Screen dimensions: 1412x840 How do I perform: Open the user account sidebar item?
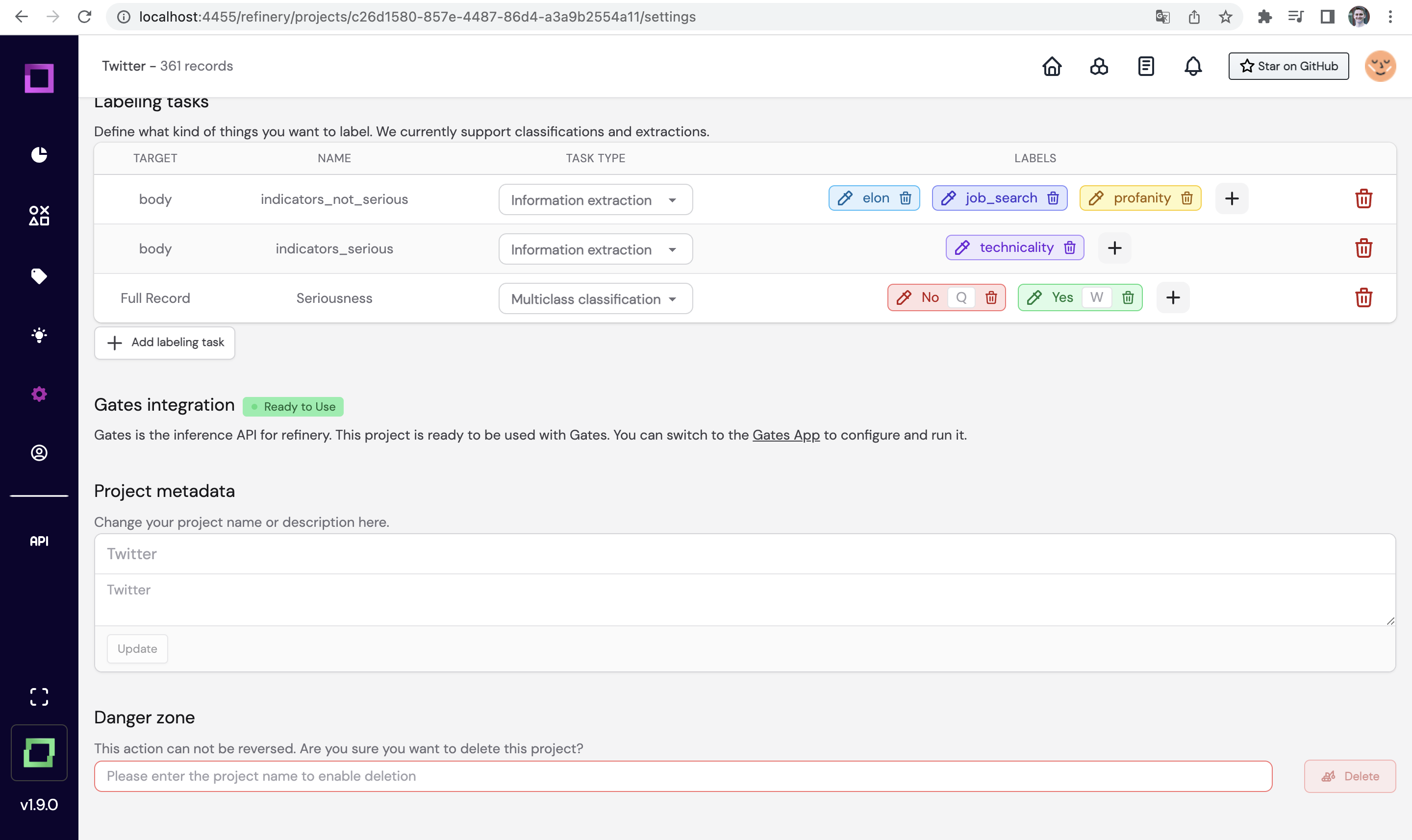(x=39, y=453)
